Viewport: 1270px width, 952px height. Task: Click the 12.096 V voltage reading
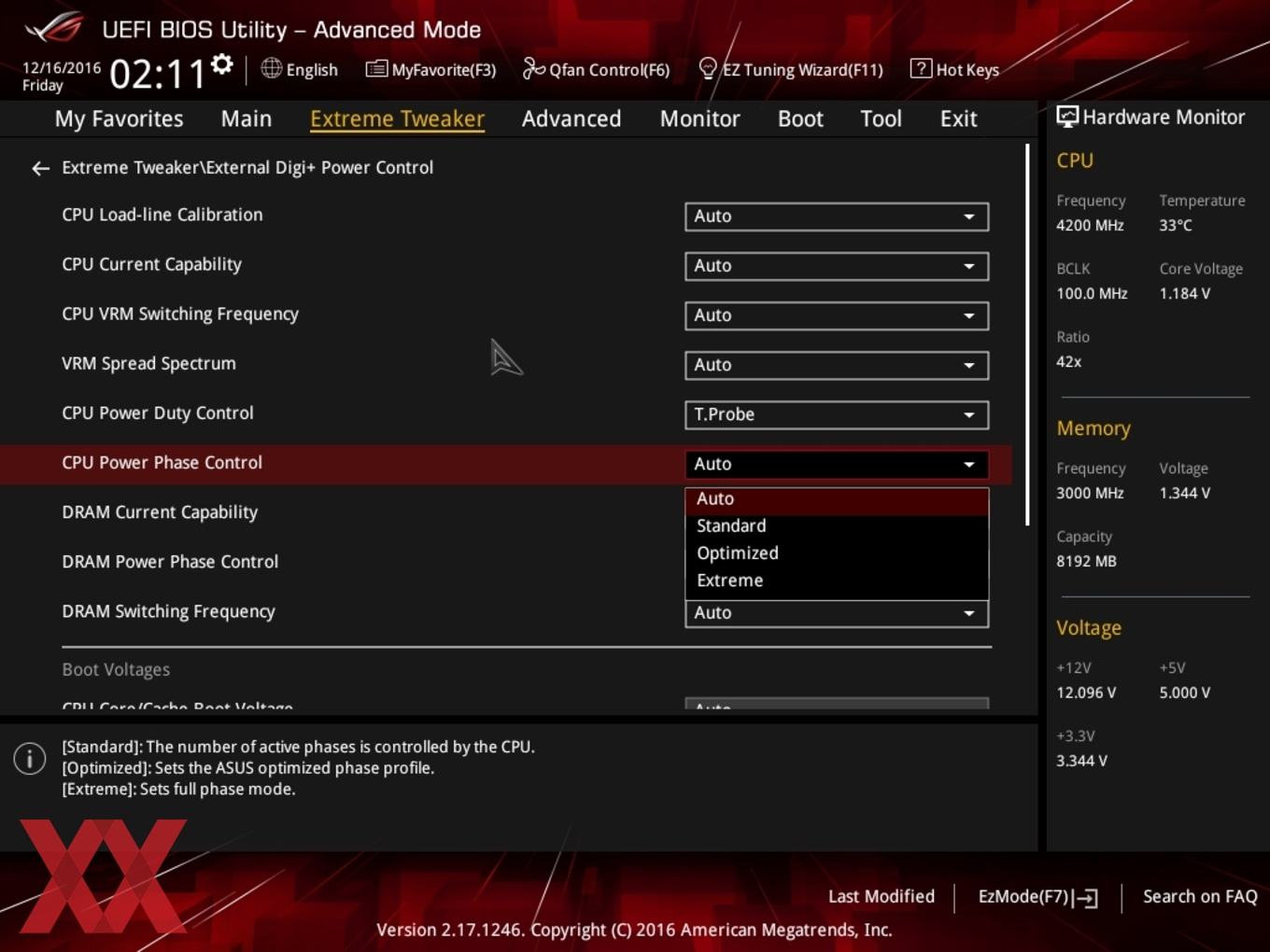[1086, 693]
